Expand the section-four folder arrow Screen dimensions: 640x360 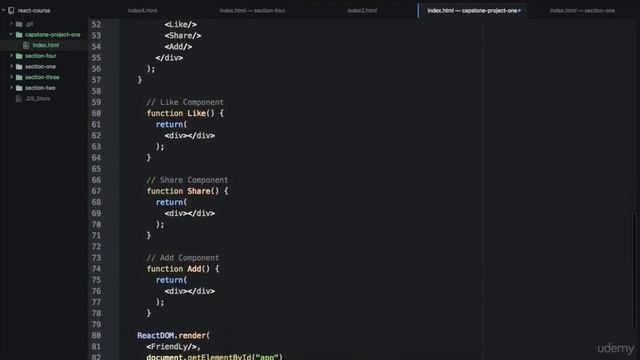point(11,56)
